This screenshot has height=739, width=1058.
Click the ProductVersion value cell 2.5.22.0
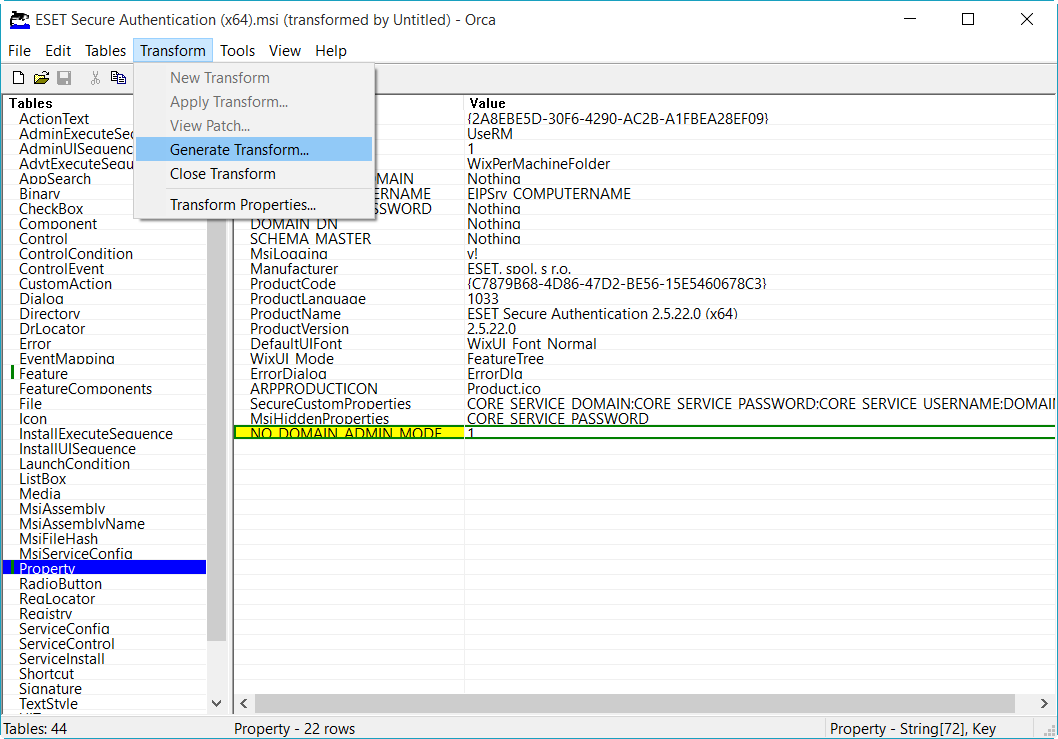(x=491, y=329)
